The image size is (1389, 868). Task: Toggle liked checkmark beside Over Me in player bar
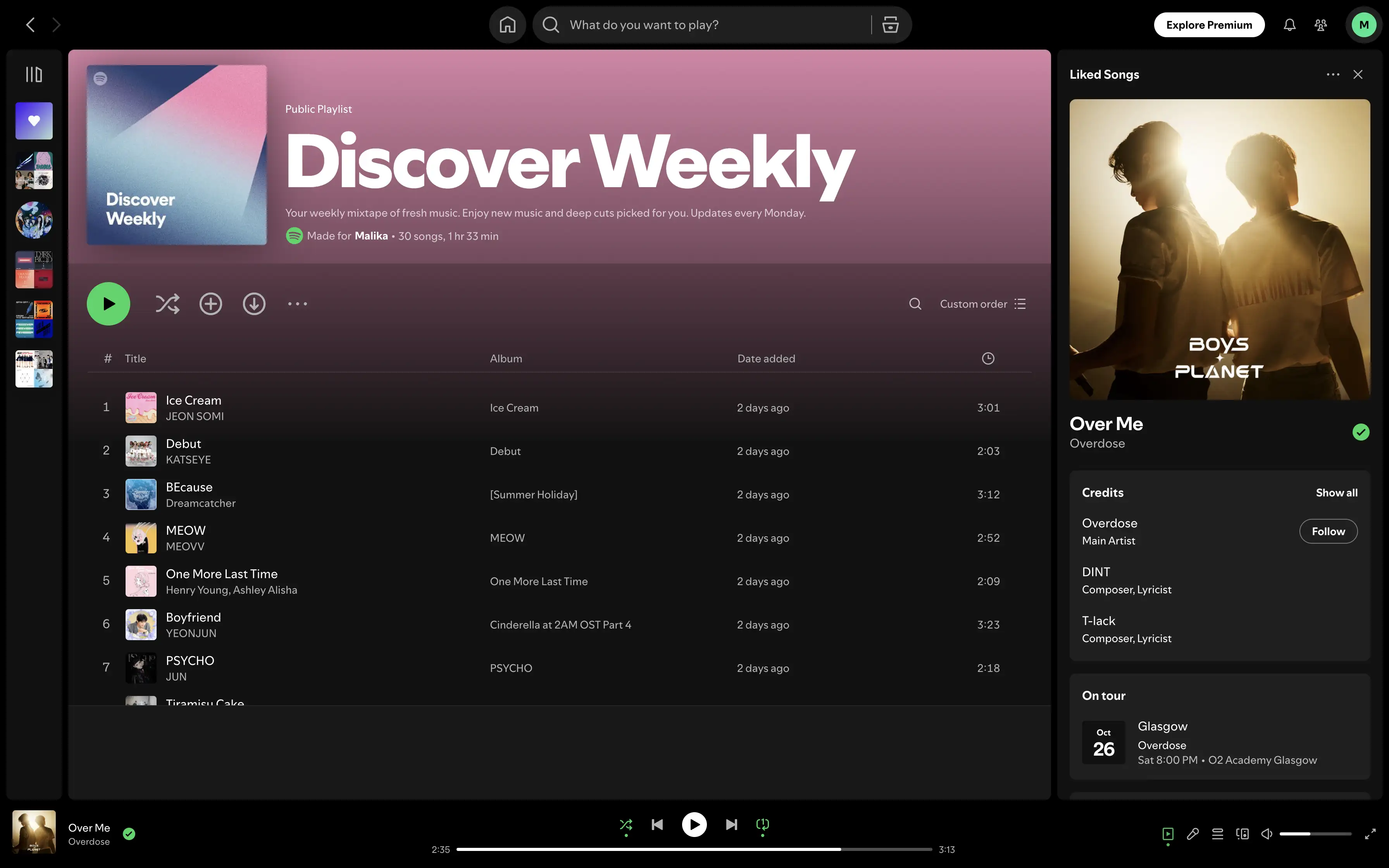[129, 834]
